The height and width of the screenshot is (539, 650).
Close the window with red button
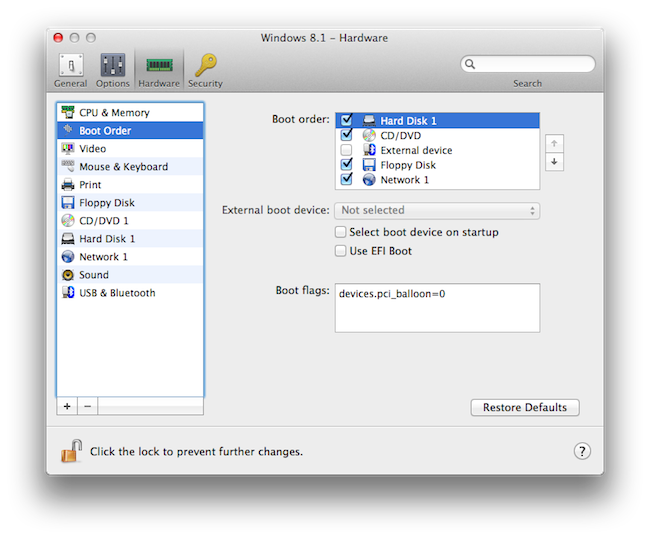(x=58, y=38)
